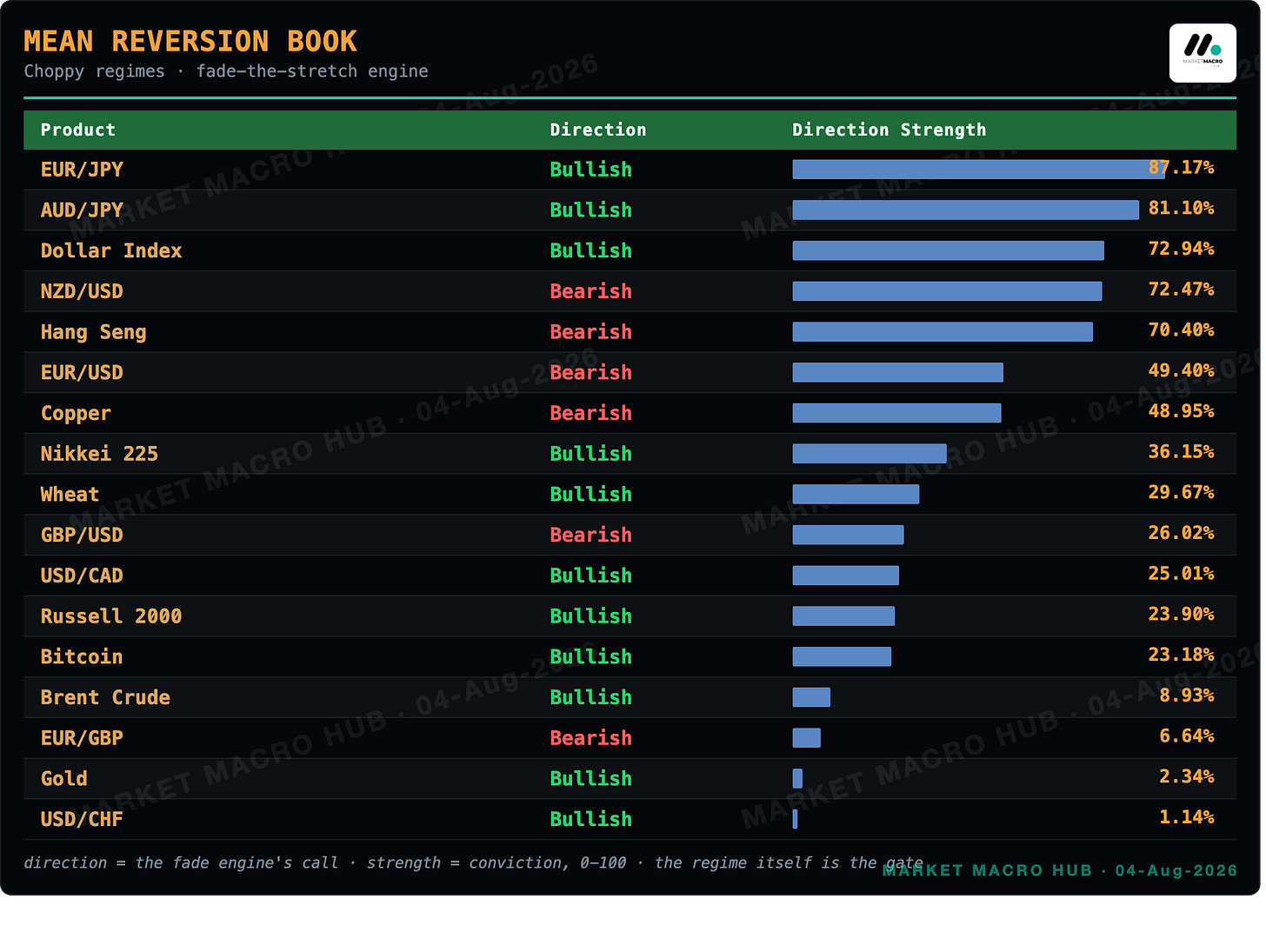Click the Market Macro logo icon
This screenshot has width=1266, height=952.
[1203, 53]
